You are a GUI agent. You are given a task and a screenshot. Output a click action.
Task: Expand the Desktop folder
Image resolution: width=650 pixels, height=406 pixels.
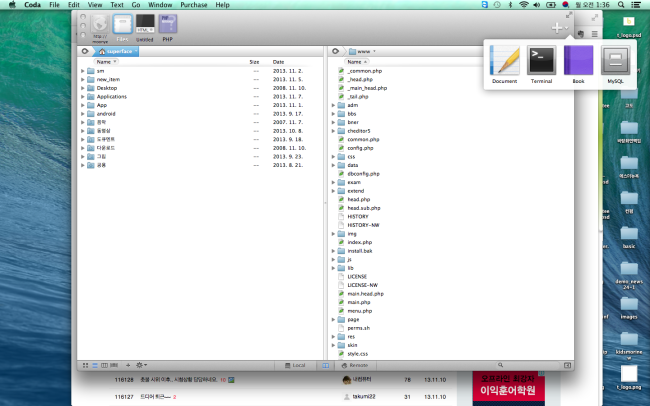point(82,88)
